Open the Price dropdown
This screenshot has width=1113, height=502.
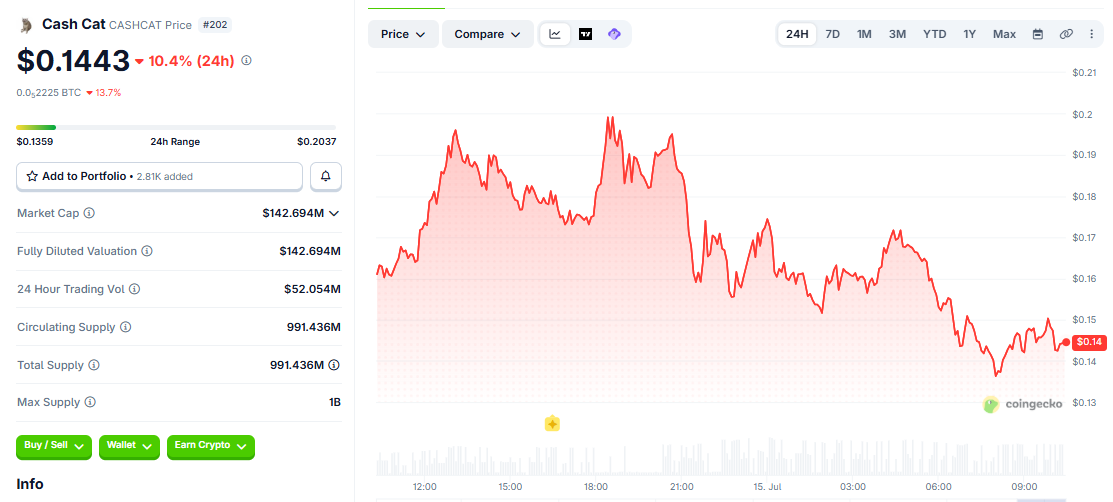click(403, 34)
